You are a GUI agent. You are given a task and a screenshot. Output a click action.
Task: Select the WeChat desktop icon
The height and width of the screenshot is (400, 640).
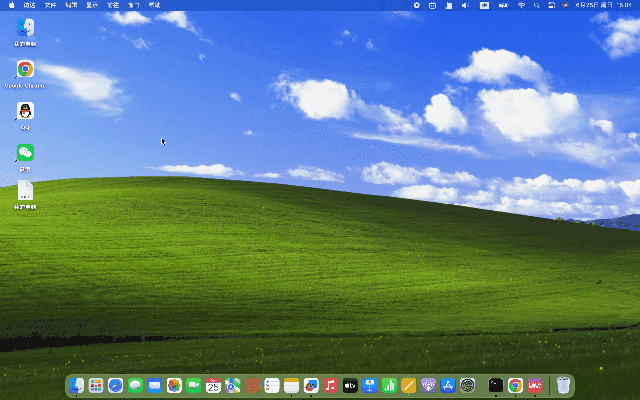25,153
